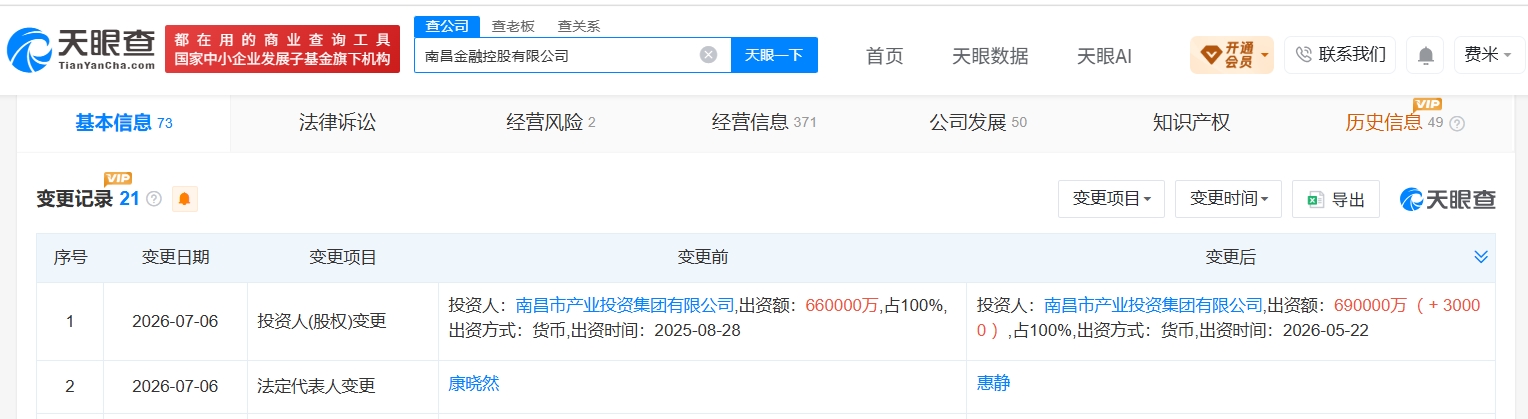Export records with the 导出 button

(x=1336, y=199)
